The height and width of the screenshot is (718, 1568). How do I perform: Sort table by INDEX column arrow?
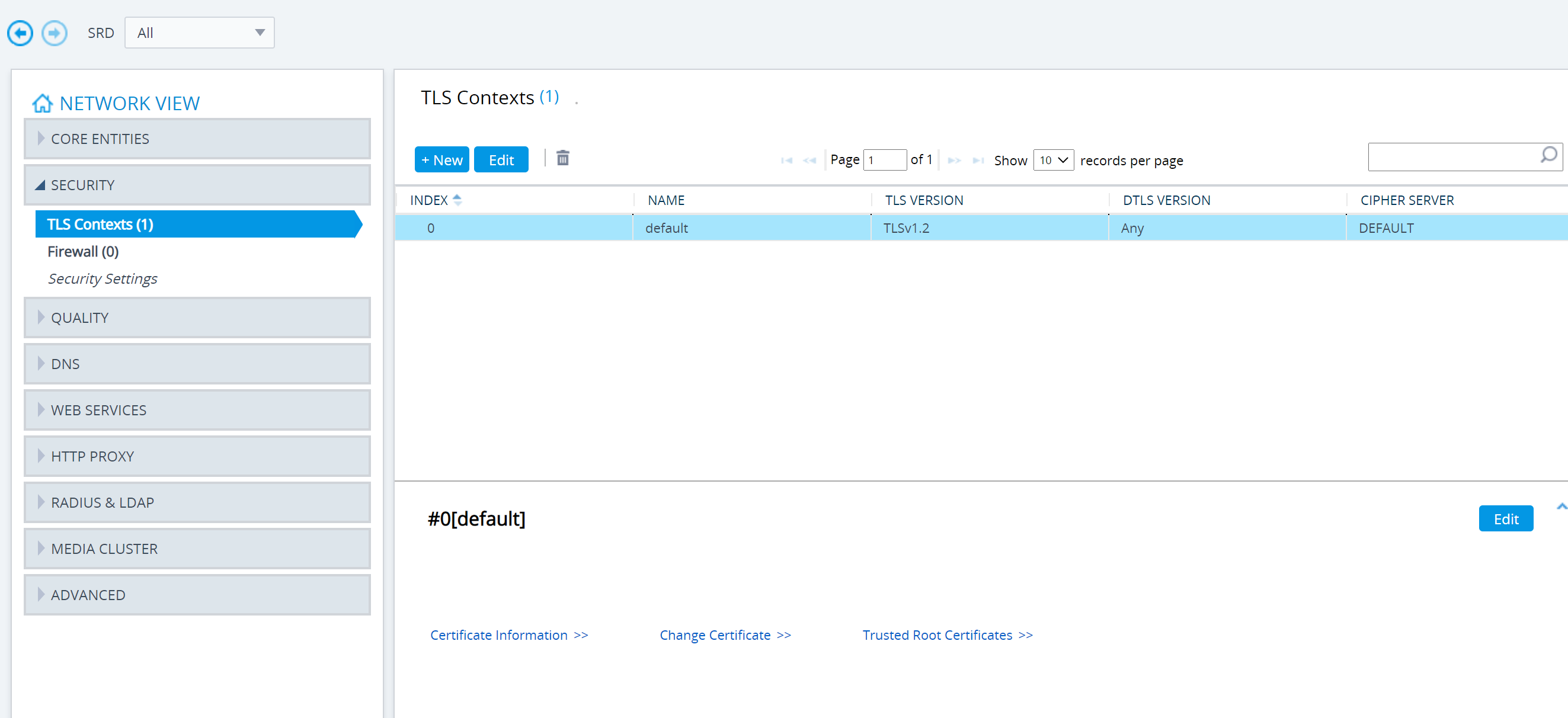(457, 200)
